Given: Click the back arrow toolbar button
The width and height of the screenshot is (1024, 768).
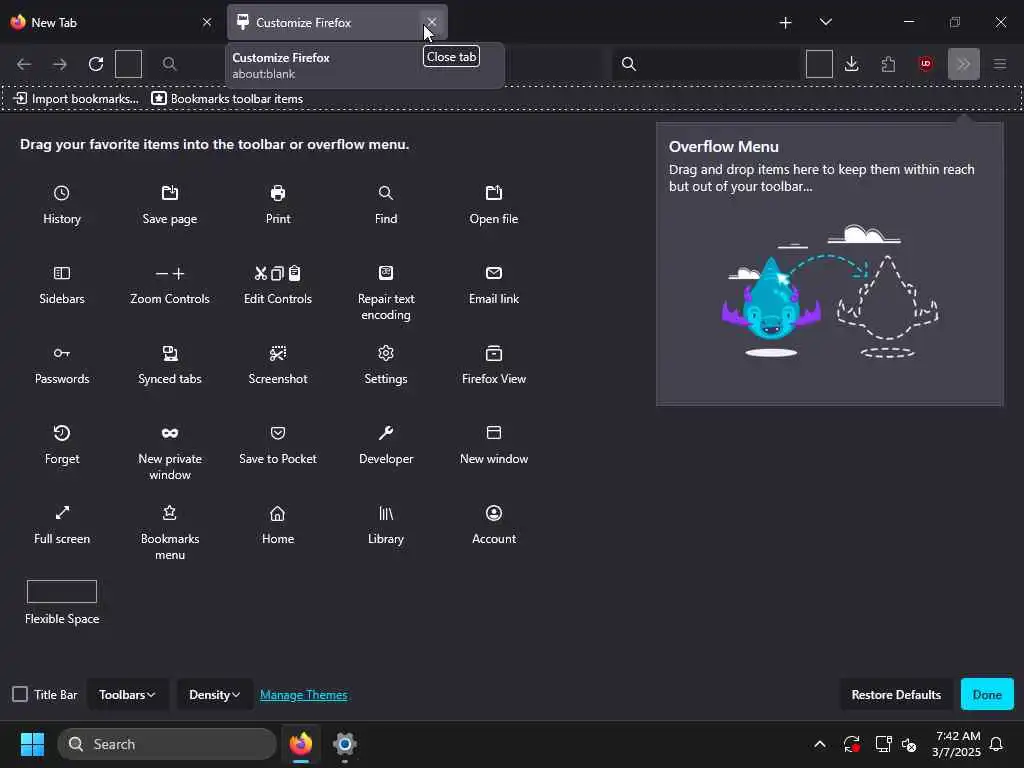Looking at the screenshot, I should click(24, 64).
